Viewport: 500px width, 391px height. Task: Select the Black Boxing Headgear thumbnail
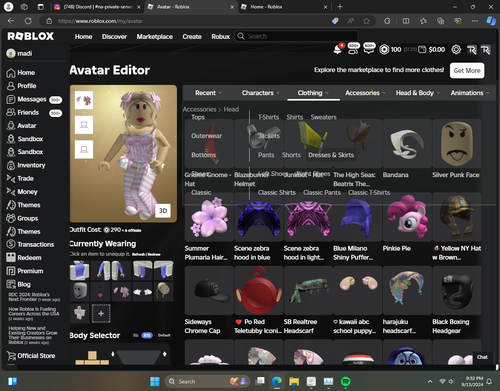point(457,290)
